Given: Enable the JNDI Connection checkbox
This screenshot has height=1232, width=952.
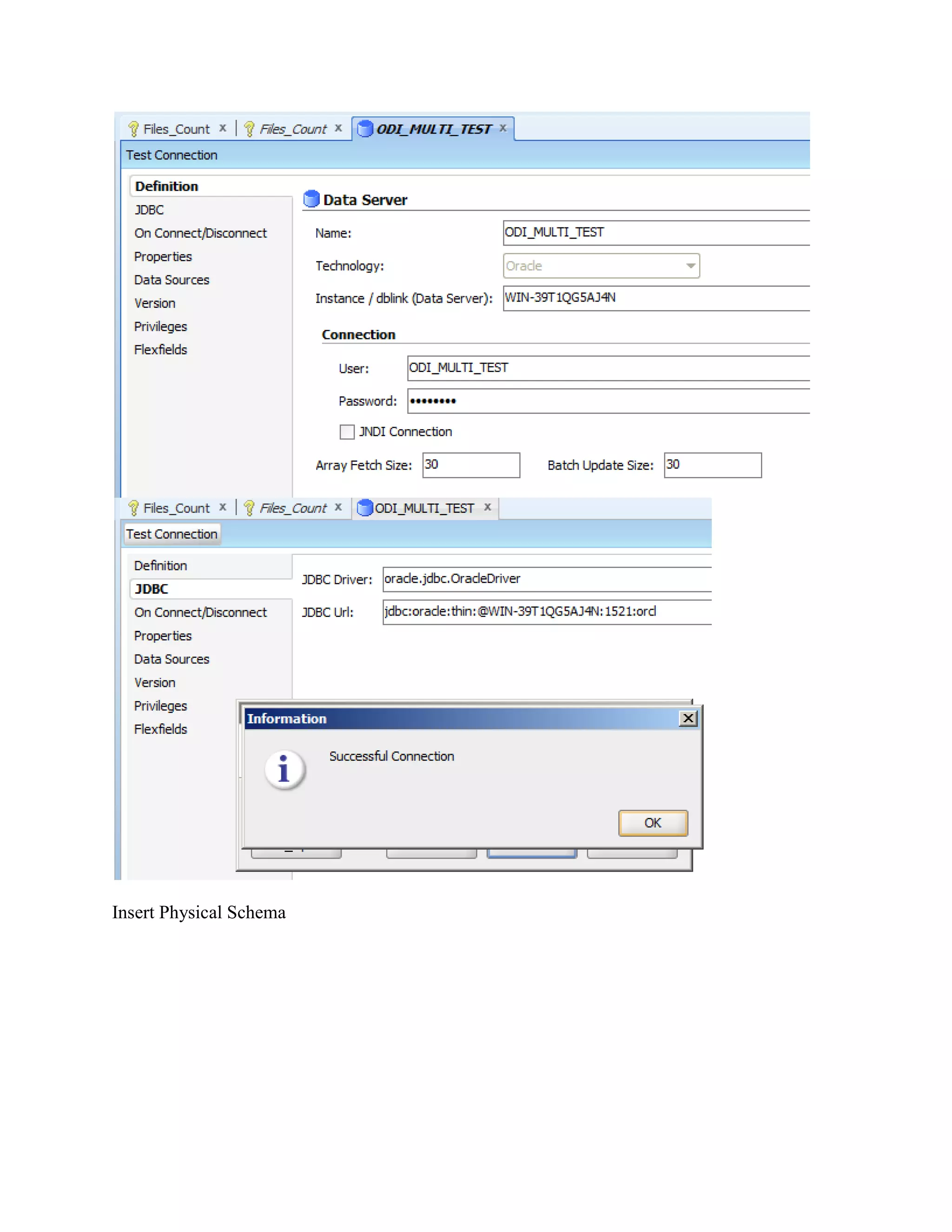Looking at the screenshot, I should click(347, 432).
